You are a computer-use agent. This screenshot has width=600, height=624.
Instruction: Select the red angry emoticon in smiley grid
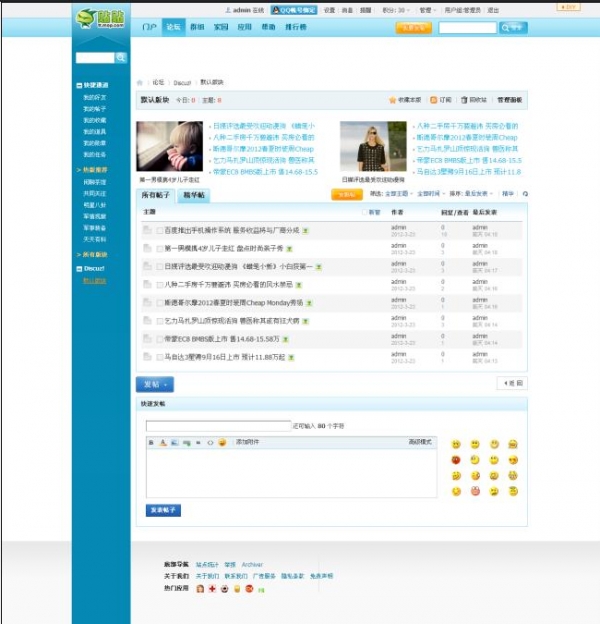(x=456, y=460)
